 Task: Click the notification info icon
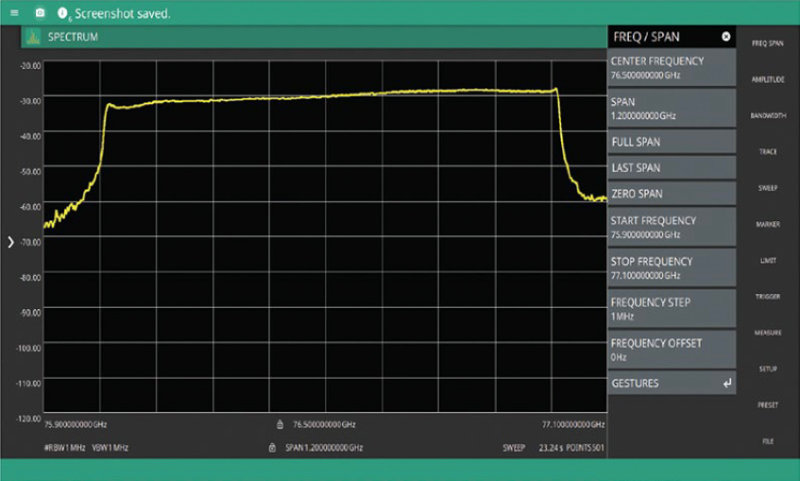pyautogui.click(x=64, y=13)
